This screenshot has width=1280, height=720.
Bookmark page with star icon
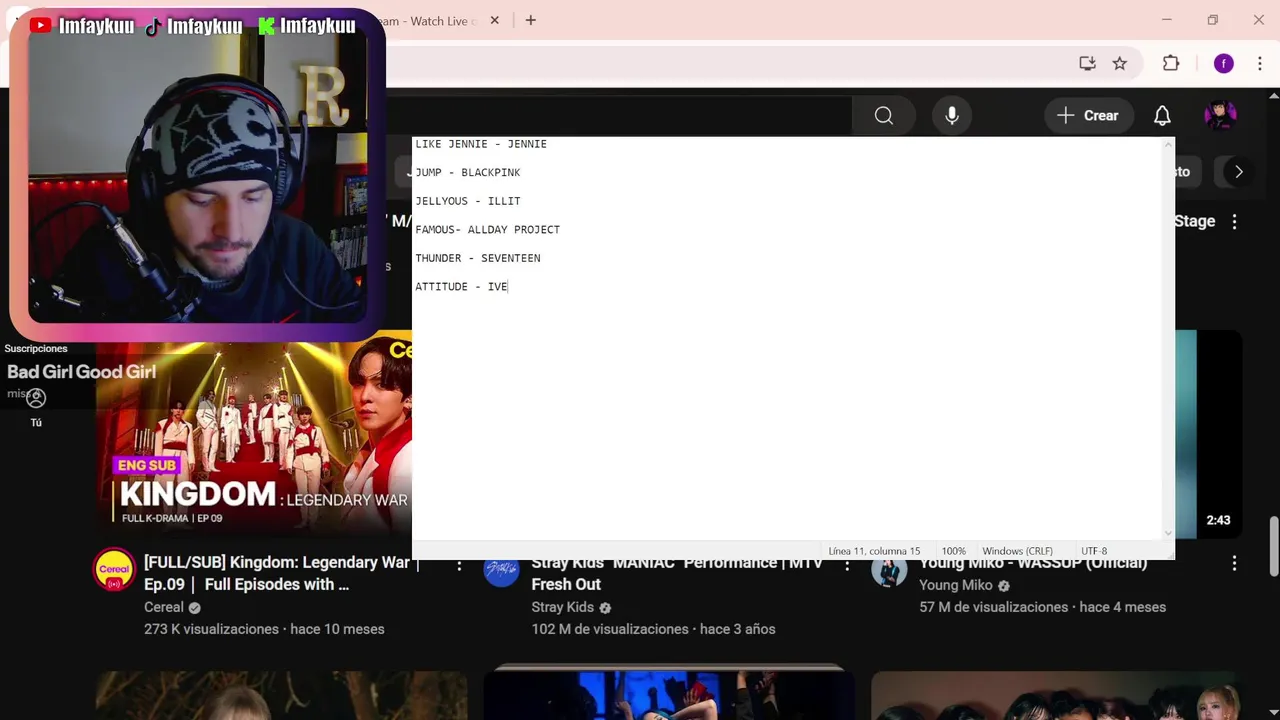click(1120, 64)
